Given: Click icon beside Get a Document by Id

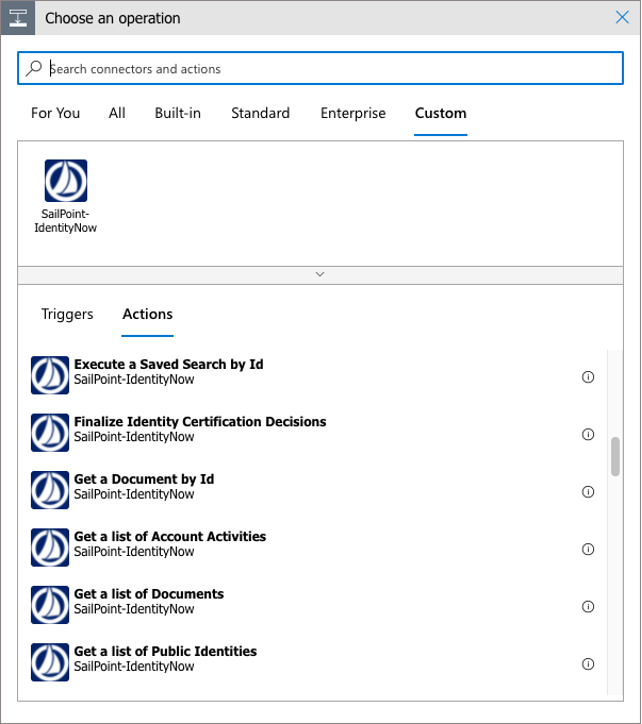Looking at the screenshot, I should 50,490.
